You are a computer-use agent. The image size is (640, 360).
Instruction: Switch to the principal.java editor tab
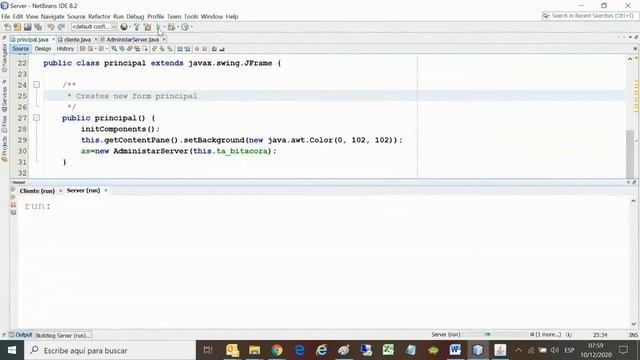[32, 40]
